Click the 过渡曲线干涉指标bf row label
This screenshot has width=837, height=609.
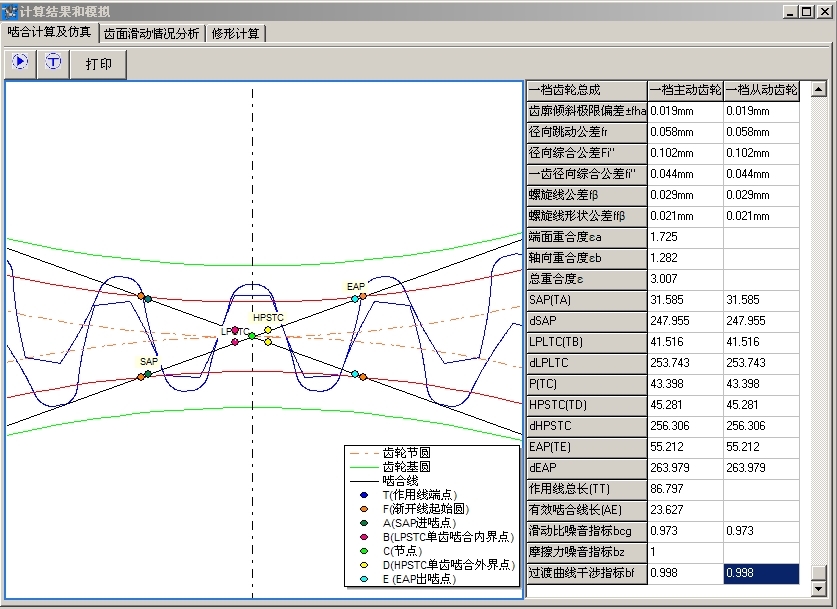click(586, 573)
